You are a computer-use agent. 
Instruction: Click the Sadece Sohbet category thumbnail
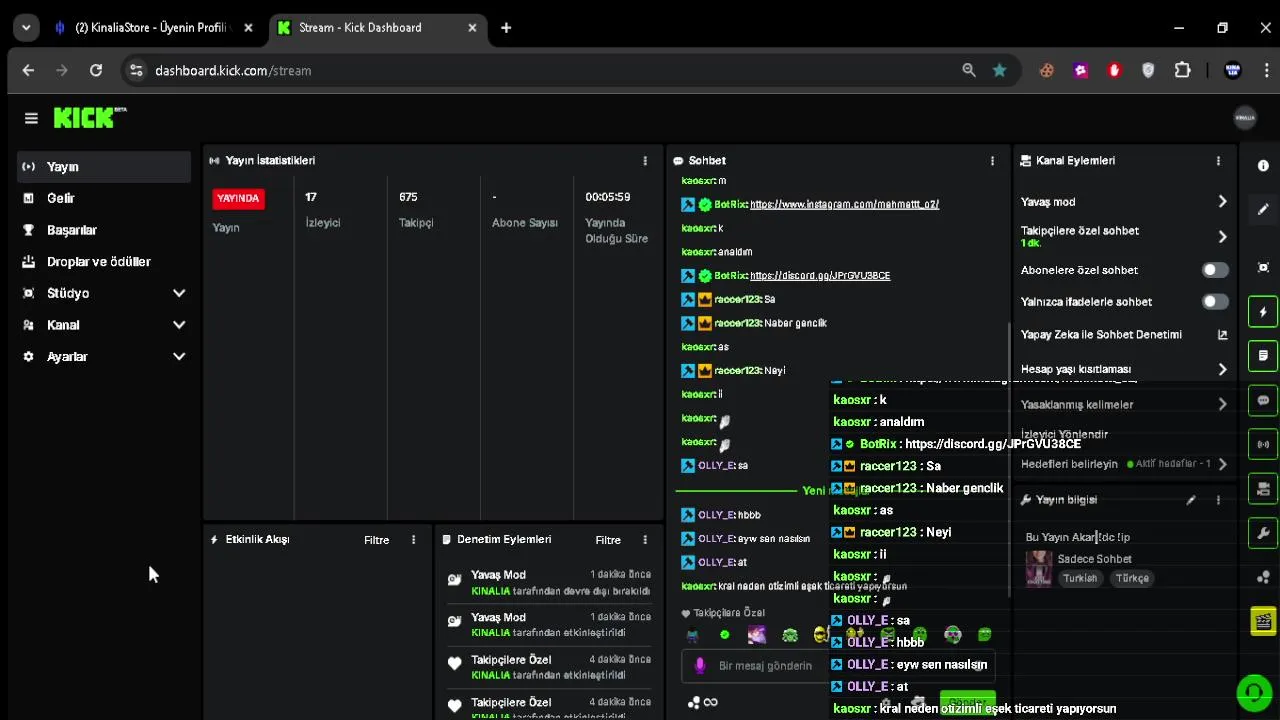(1039, 568)
